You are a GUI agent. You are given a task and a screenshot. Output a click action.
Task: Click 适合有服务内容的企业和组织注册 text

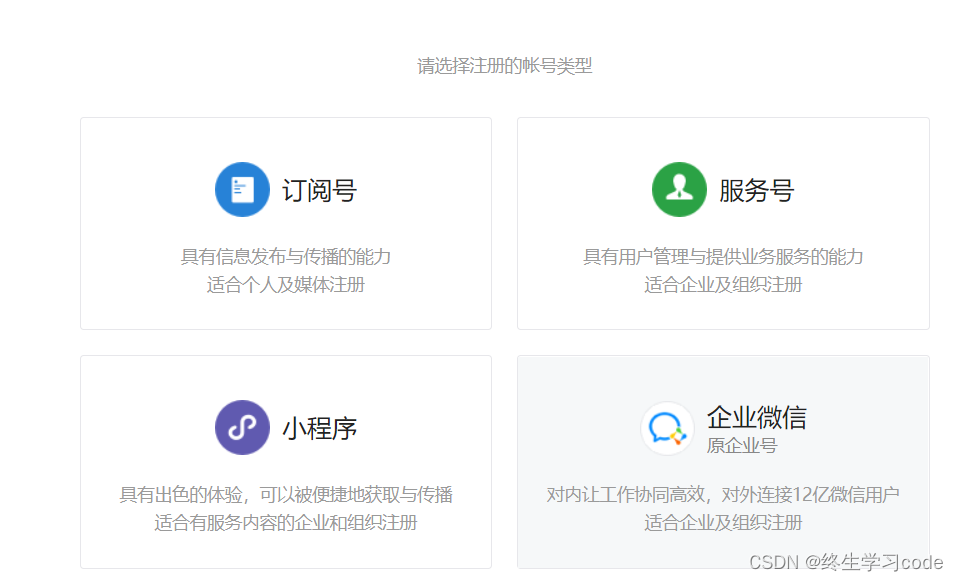tap(286, 522)
